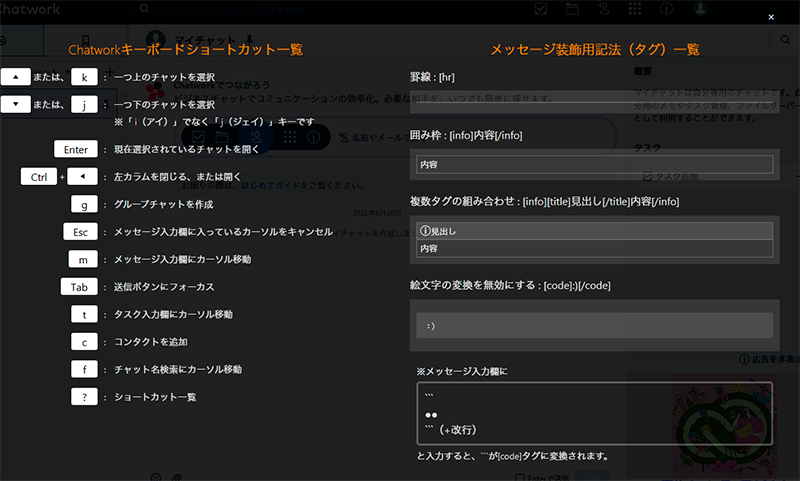
Task: Click the backtick message input example box
Action: pos(594,413)
